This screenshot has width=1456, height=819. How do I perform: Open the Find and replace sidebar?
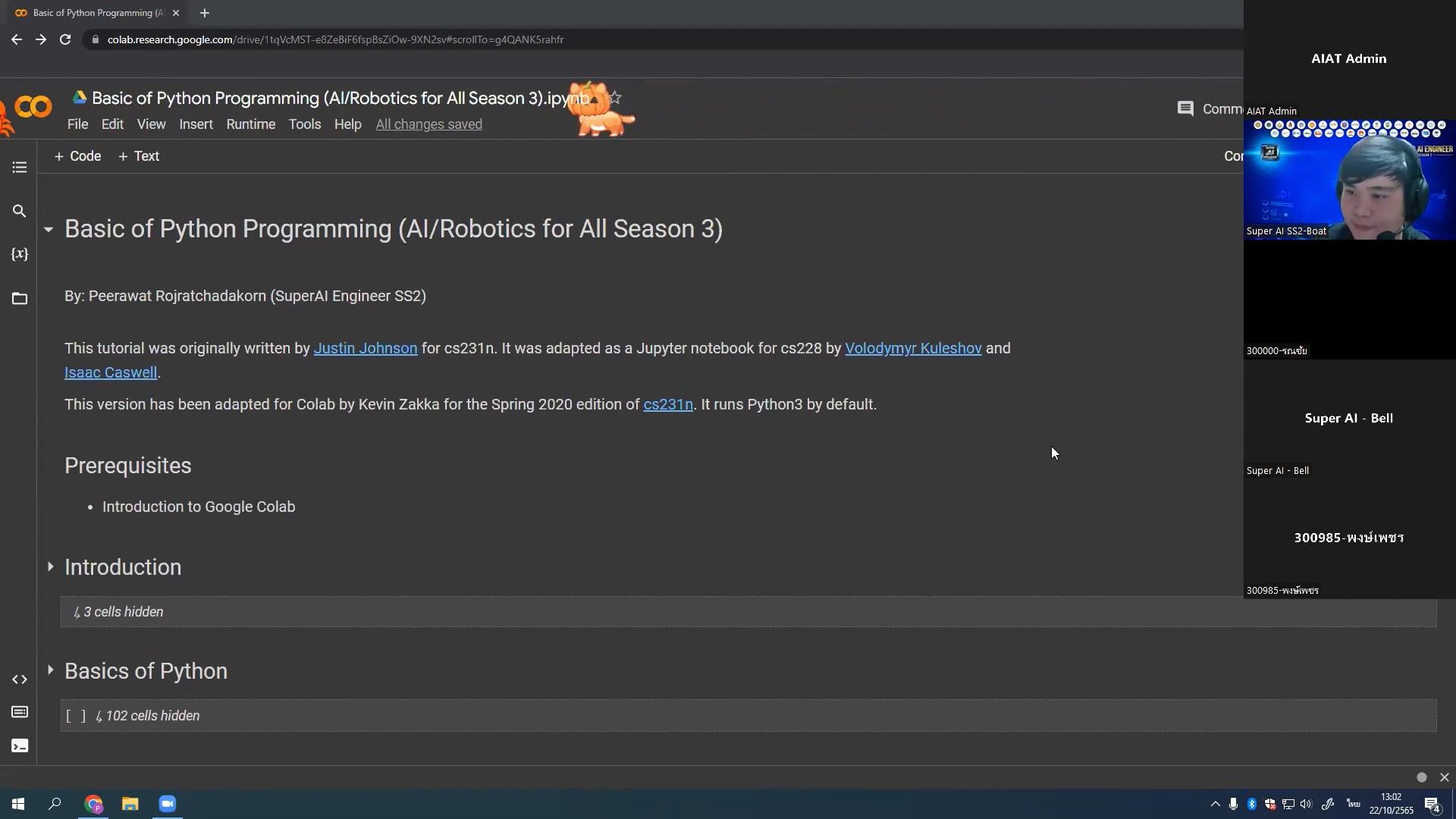click(x=19, y=212)
